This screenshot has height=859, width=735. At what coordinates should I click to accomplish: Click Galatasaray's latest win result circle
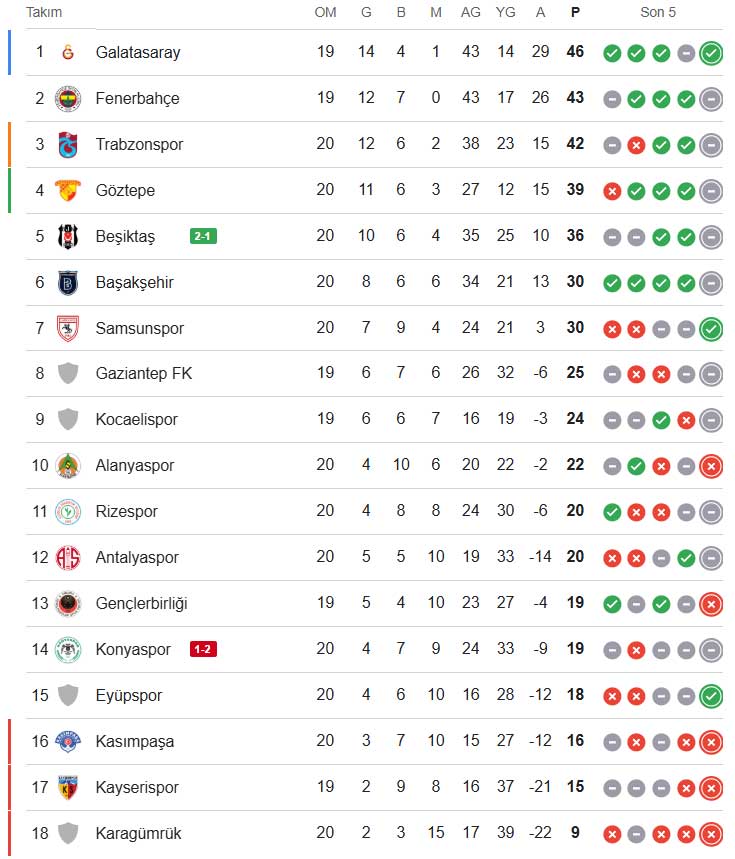pos(711,53)
